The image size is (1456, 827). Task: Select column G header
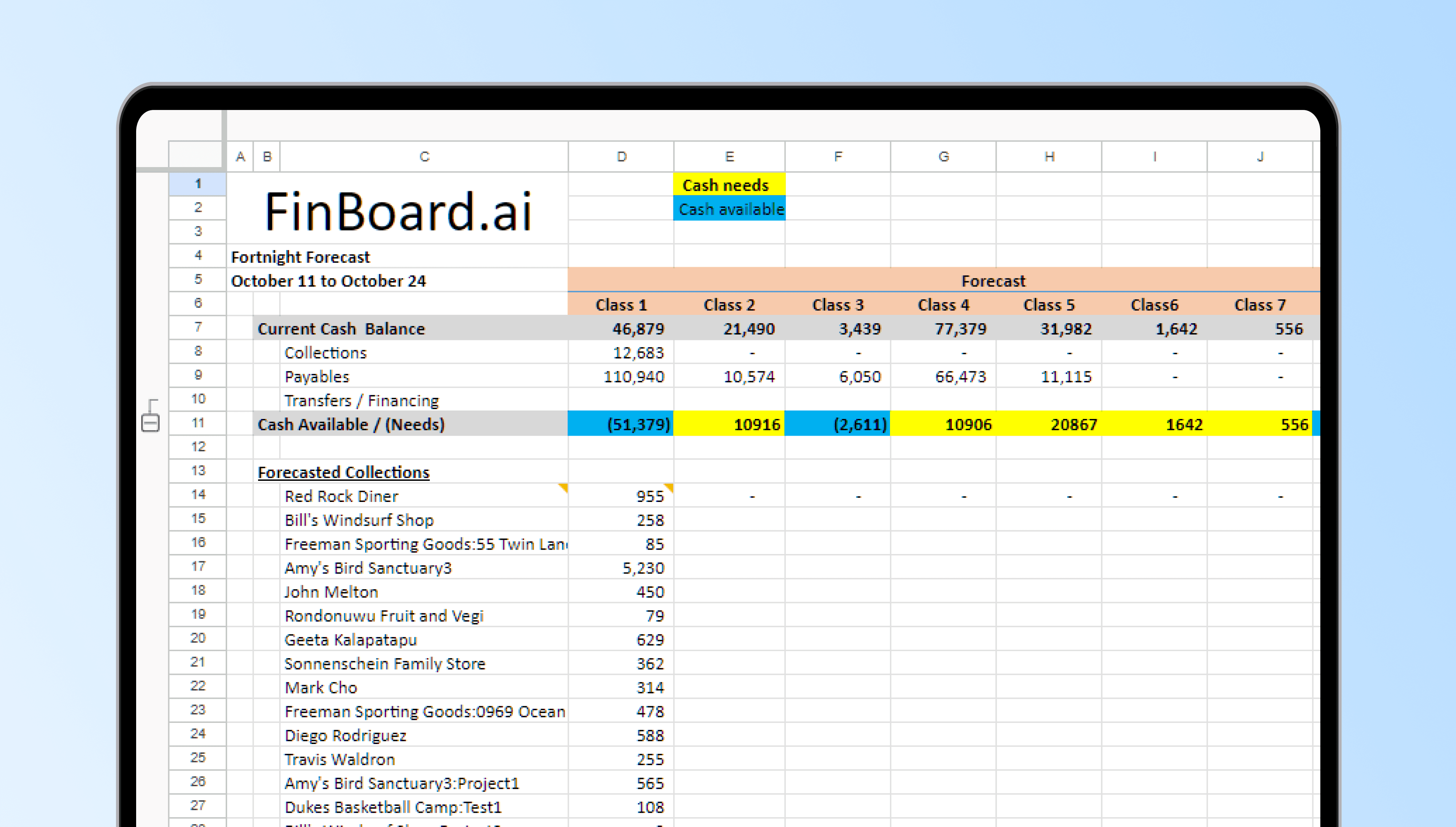943,157
